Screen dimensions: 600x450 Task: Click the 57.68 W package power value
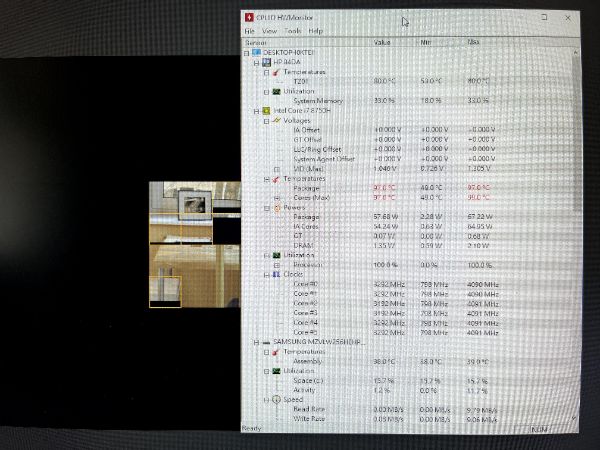[x=386, y=217]
